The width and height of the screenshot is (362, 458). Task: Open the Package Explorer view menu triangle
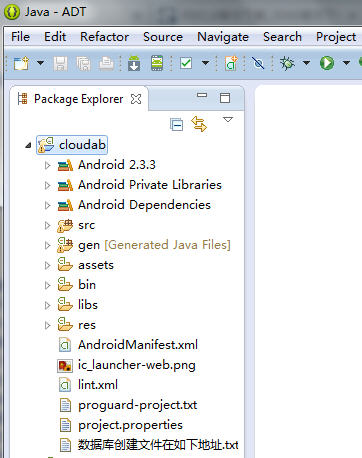[x=228, y=119]
